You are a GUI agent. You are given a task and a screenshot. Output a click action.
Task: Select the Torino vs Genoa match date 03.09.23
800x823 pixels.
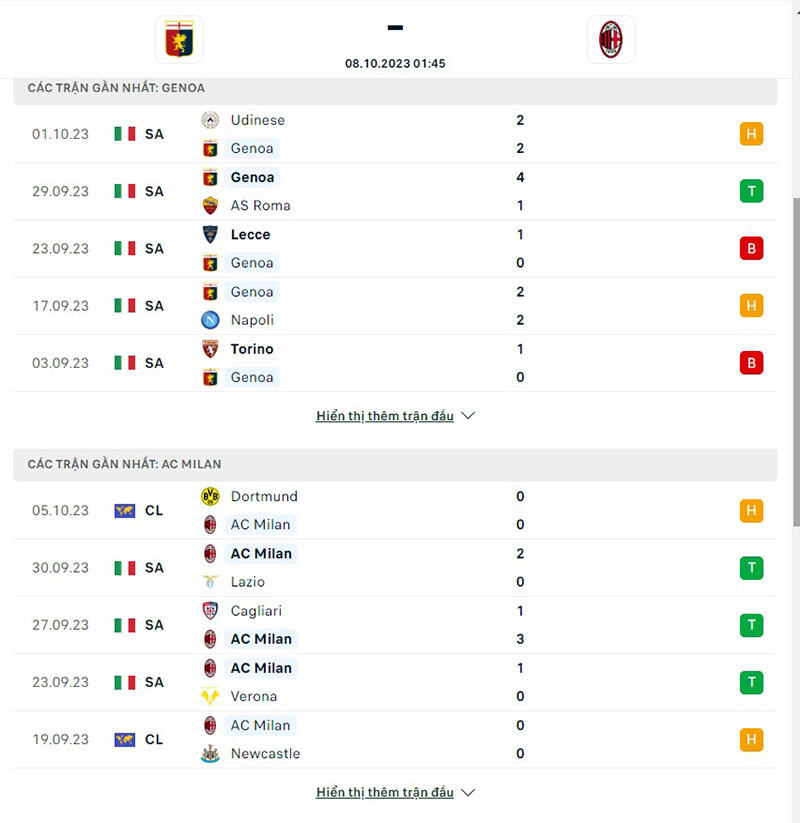point(60,363)
